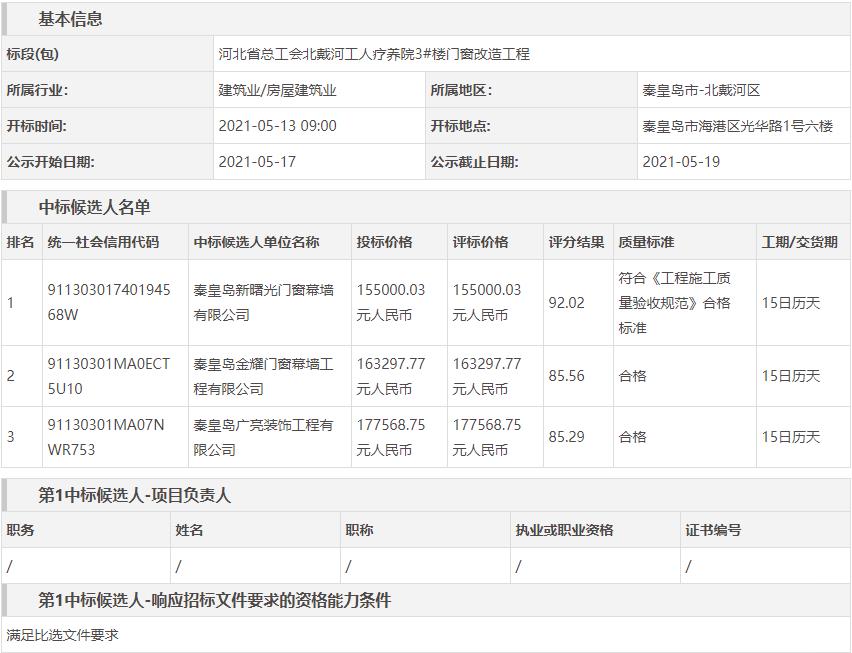This screenshot has width=852, height=653.
Task: Click credit code 91130301MA0ECT5U10
Action: (108, 376)
